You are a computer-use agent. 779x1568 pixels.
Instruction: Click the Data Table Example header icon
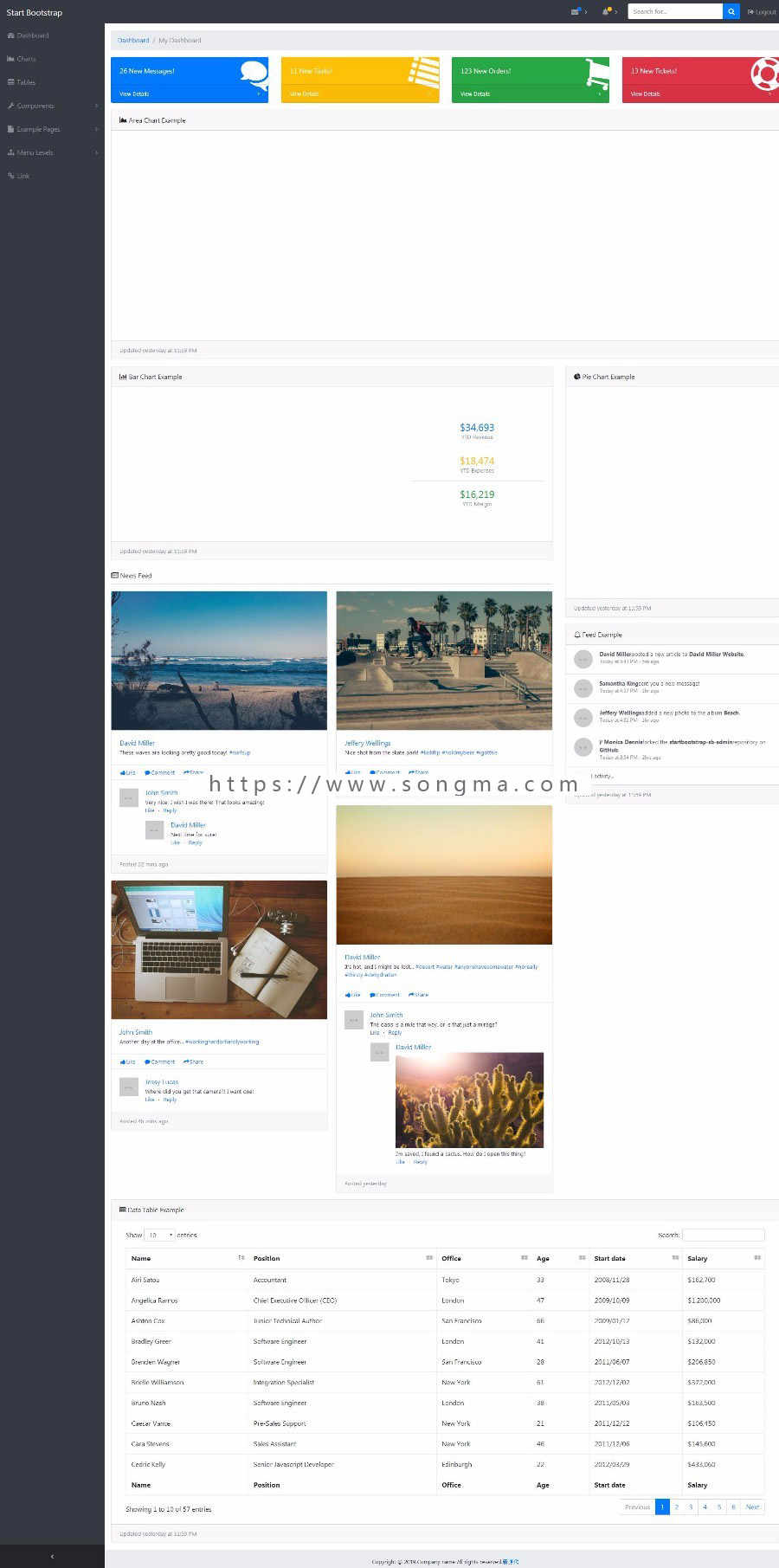click(x=123, y=1210)
